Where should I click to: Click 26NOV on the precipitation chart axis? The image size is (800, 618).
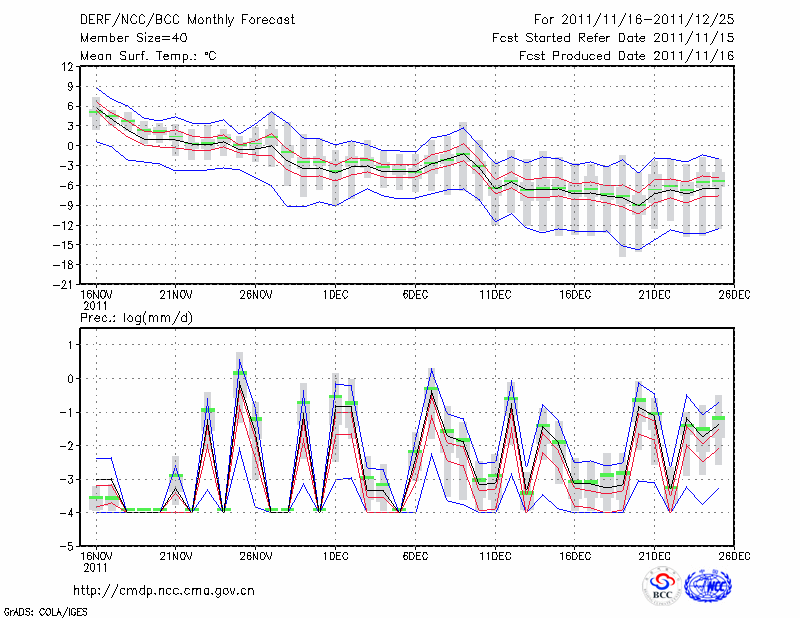click(255, 556)
